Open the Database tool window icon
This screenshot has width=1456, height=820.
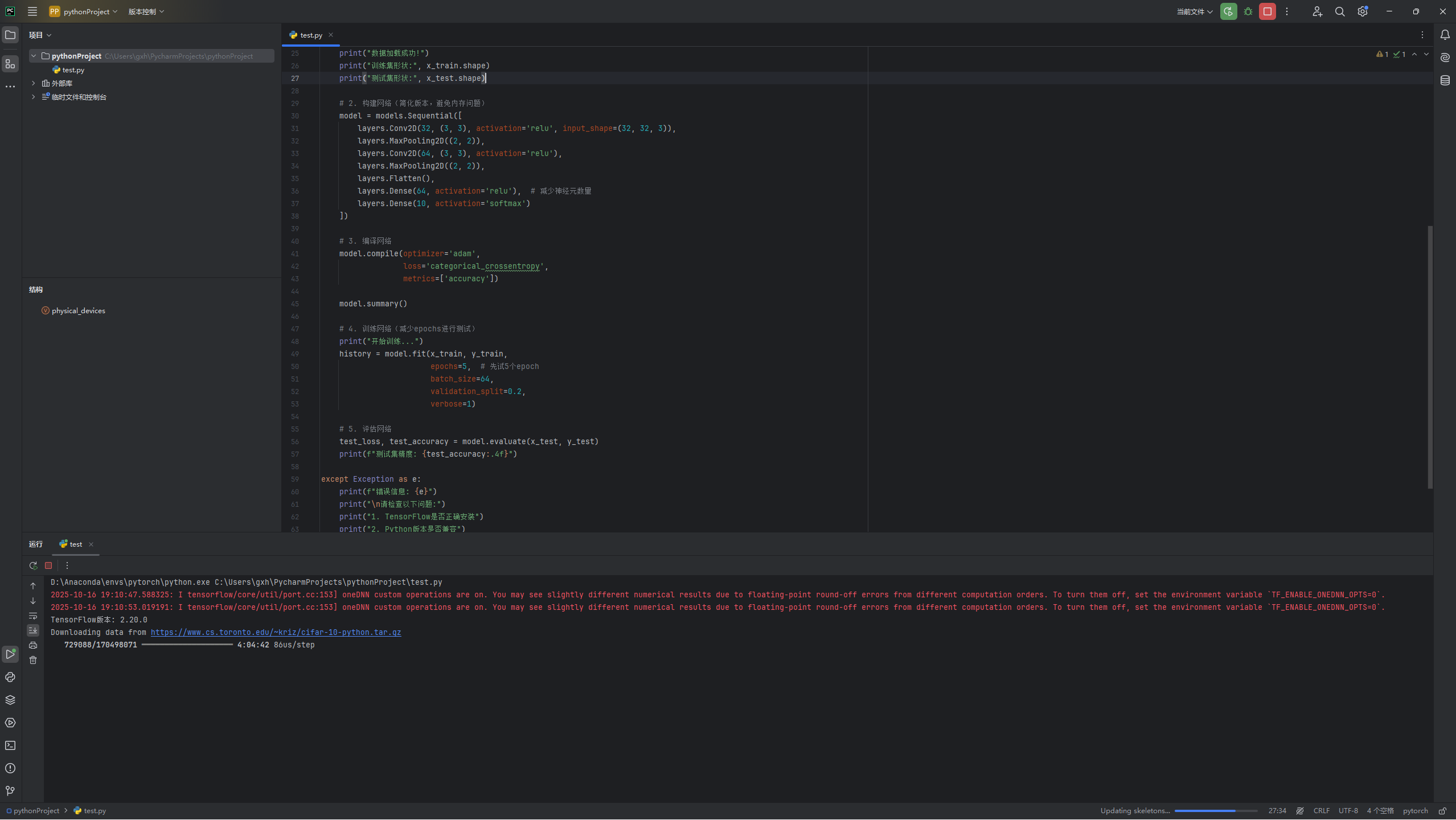pos(1445,80)
